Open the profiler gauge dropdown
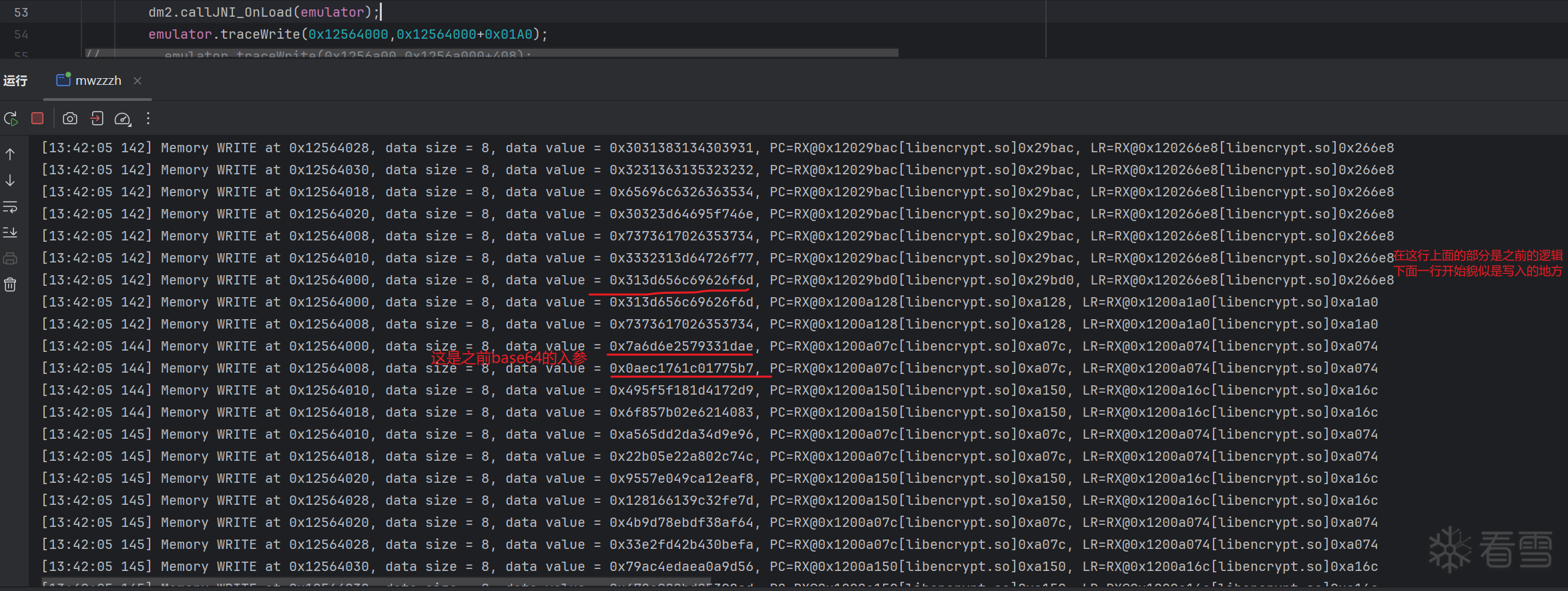The width and height of the screenshot is (1568, 591). 123,119
